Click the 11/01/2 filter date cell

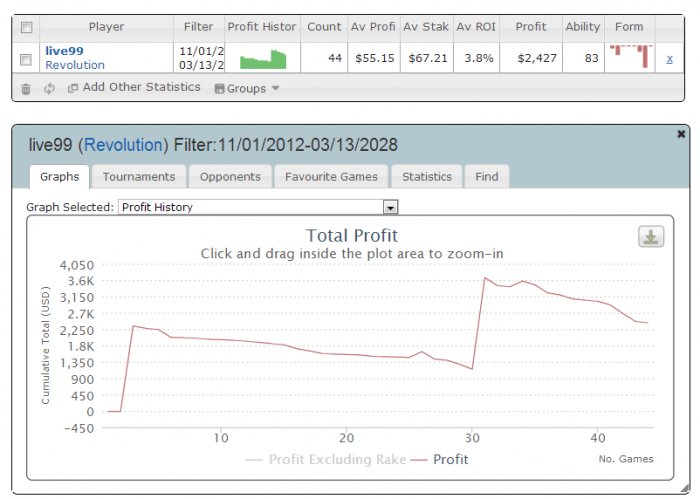click(201, 51)
